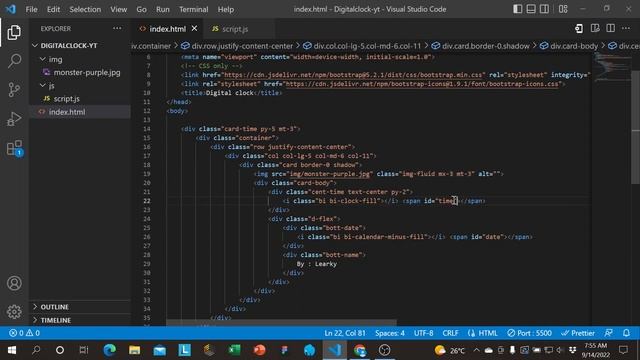Click the horizontal editor scrollbar
This screenshot has height=360, width=640.
click(281, 322)
